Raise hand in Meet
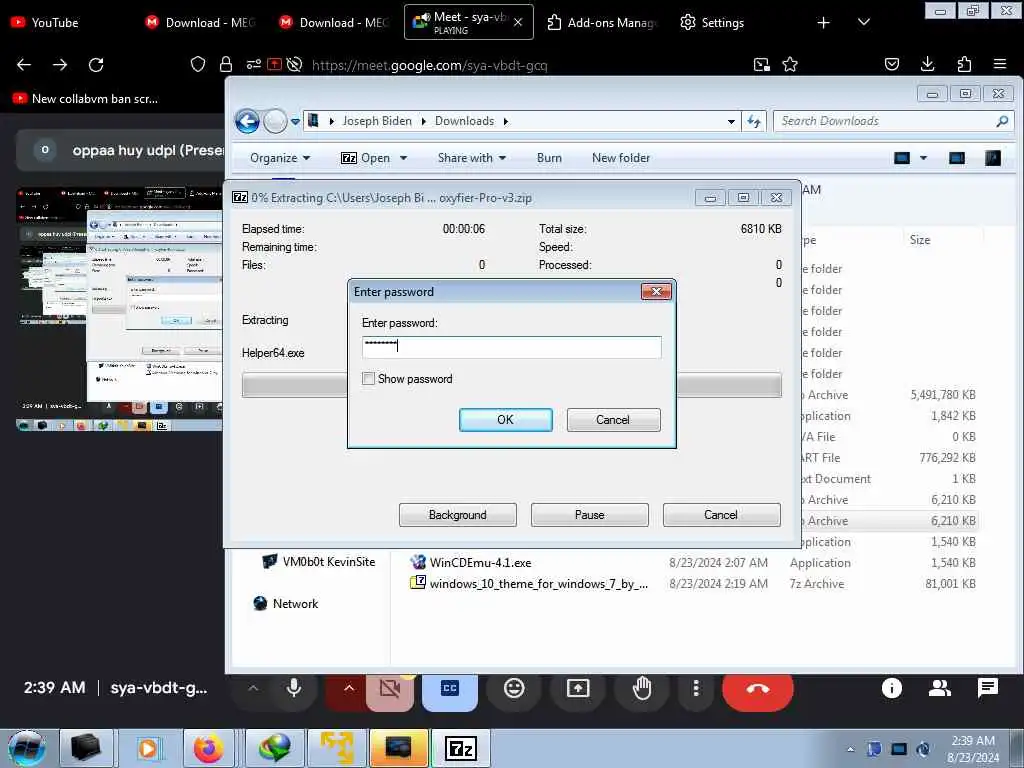 [x=642, y=688]
